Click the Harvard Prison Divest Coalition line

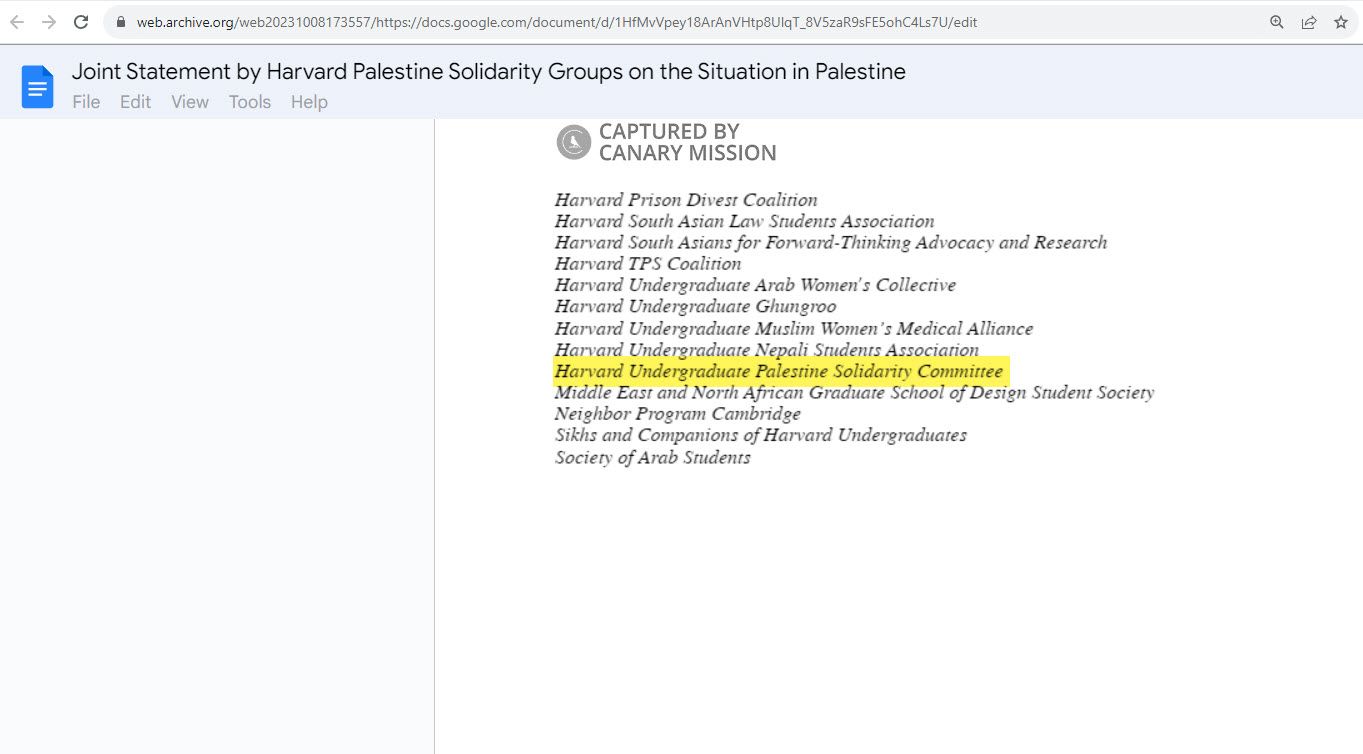[686, 200]
